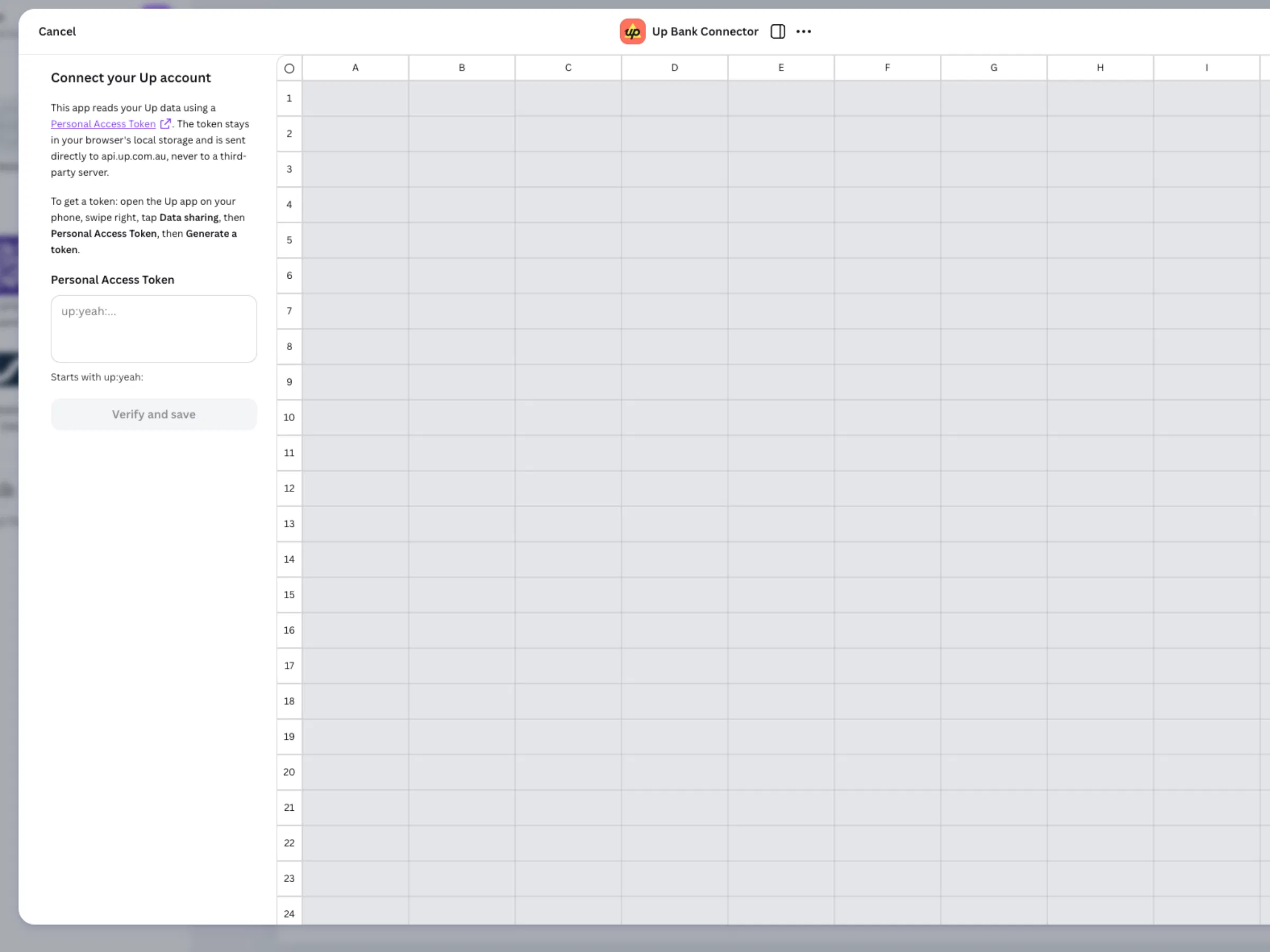Click the select-all circle in grid corner

pyautogui.click(x=289, y=68)
